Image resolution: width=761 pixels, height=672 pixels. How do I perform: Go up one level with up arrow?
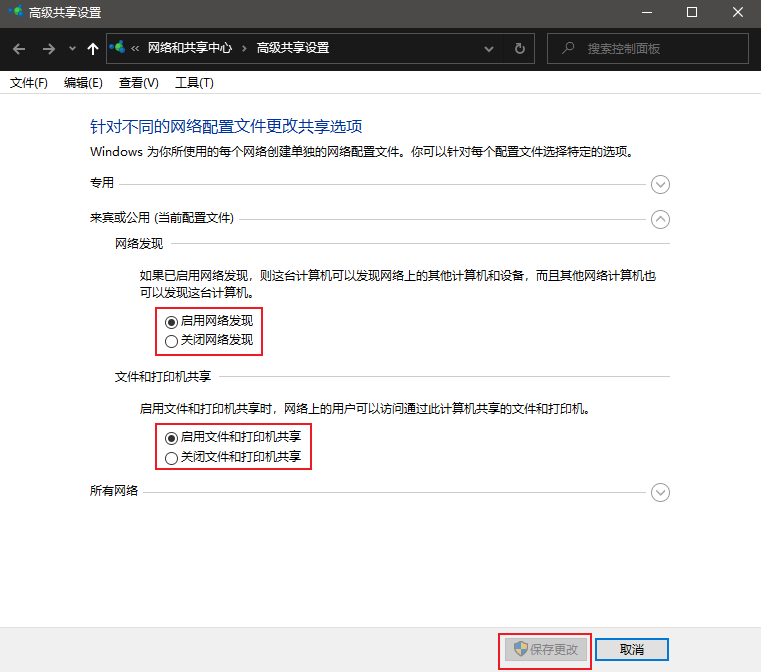point(93,49)
